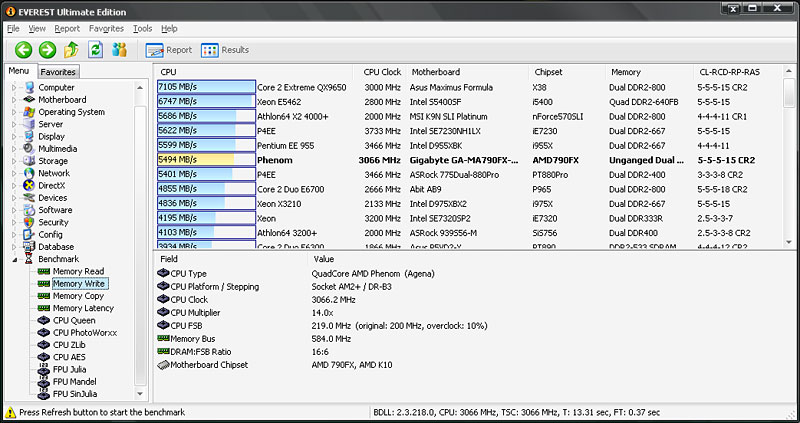
Task: Open the Help menu
Action: pyautogui.click(x=169, y=29)
